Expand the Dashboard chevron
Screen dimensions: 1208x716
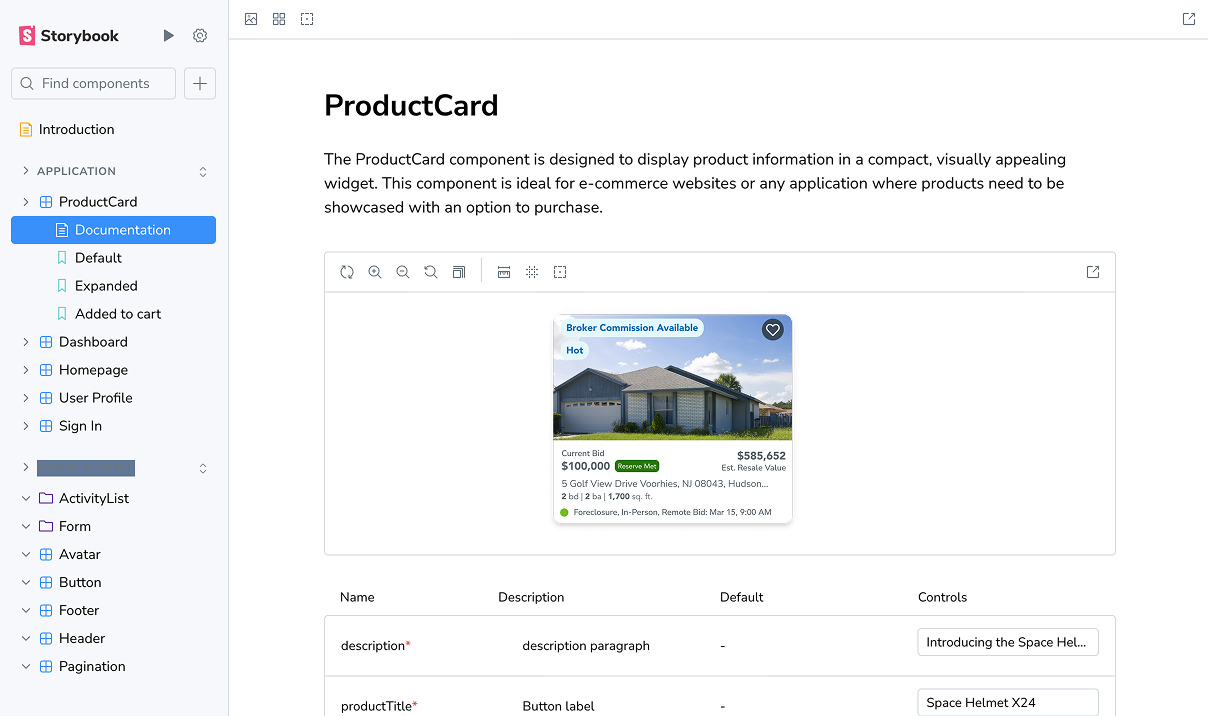coord(26,342)
